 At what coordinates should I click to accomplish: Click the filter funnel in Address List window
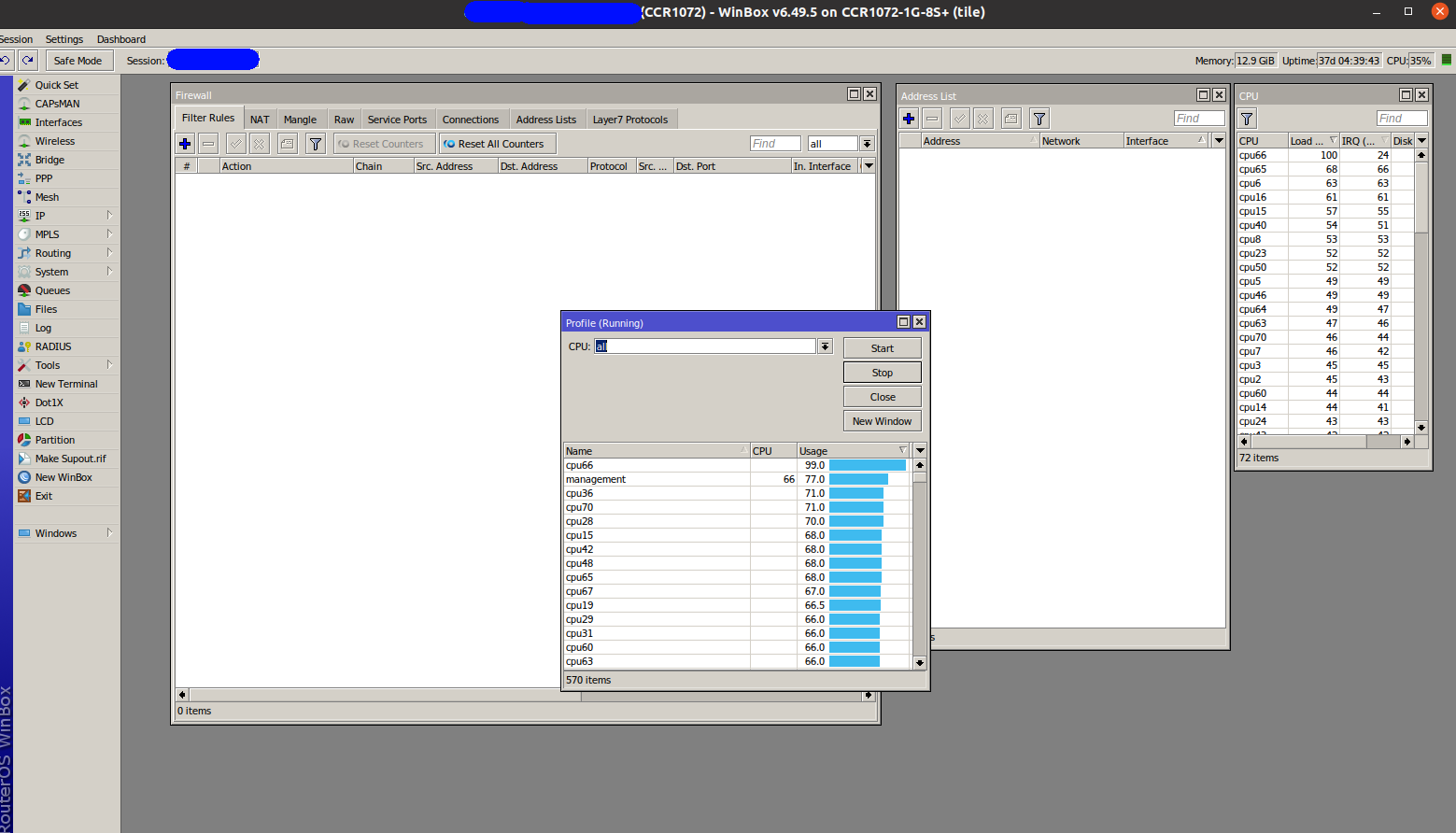pos(1039,119)
